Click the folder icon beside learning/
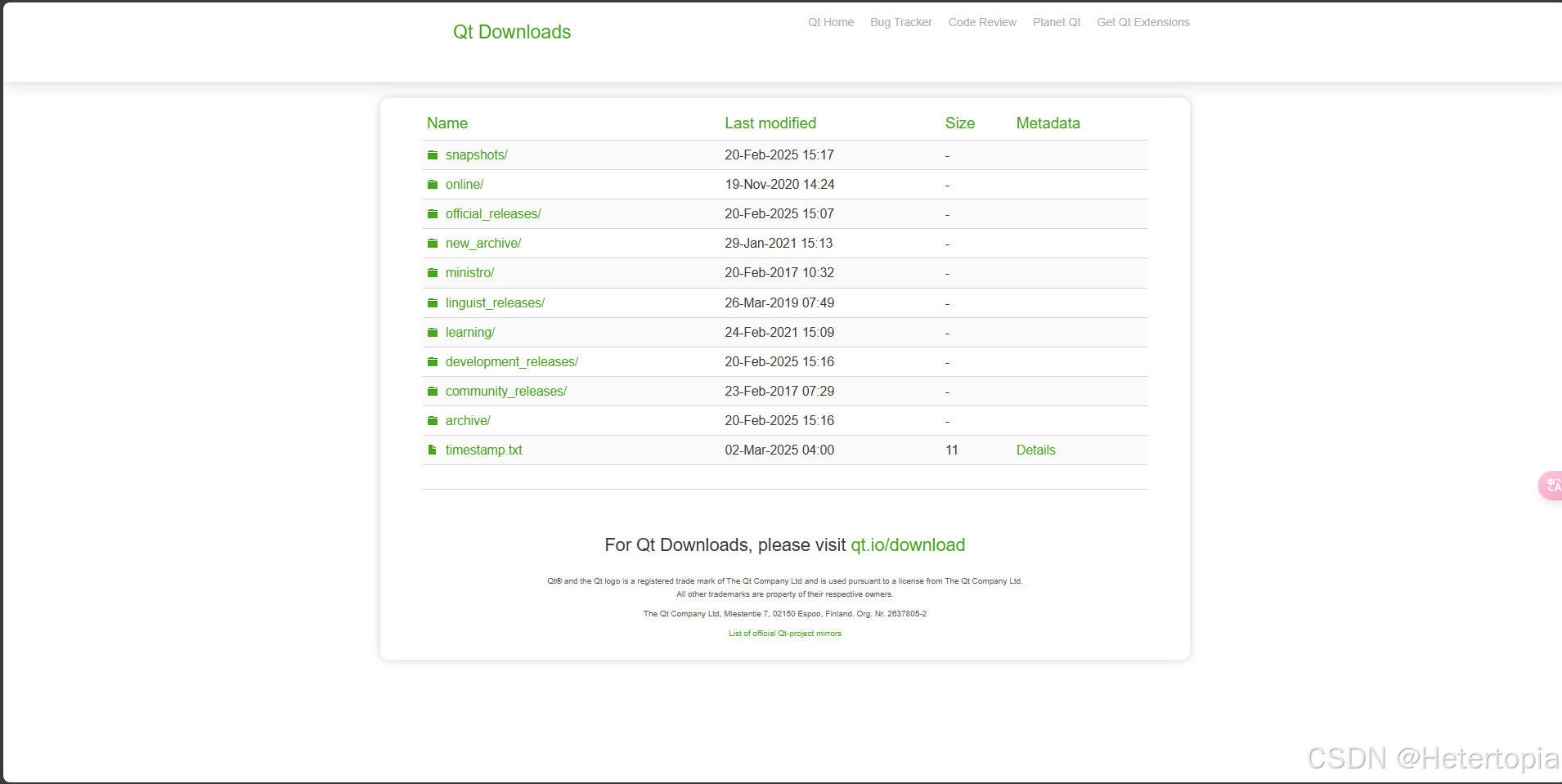1562x784 pixels. point(433,332)
